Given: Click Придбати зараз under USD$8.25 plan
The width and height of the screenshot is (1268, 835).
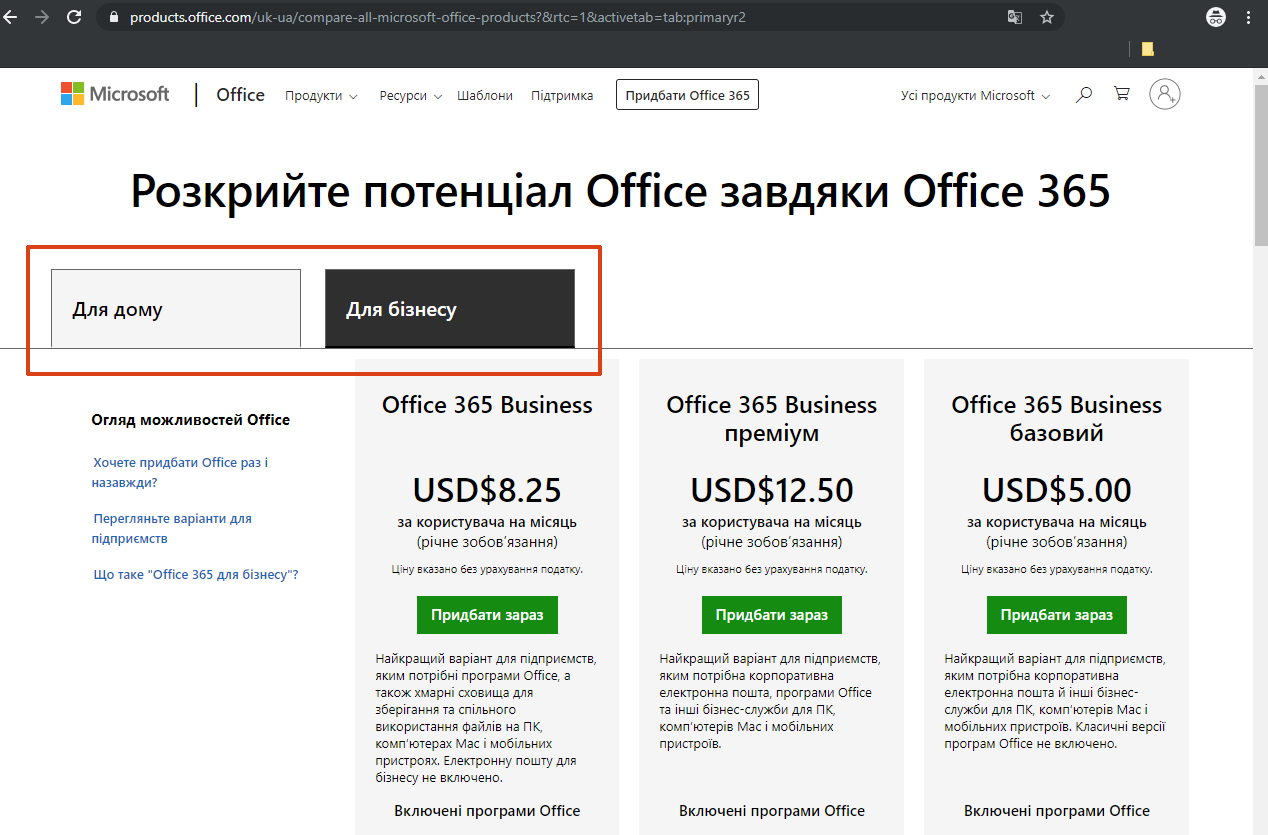Looking at the screenshot, I should (x=487, y=615).
